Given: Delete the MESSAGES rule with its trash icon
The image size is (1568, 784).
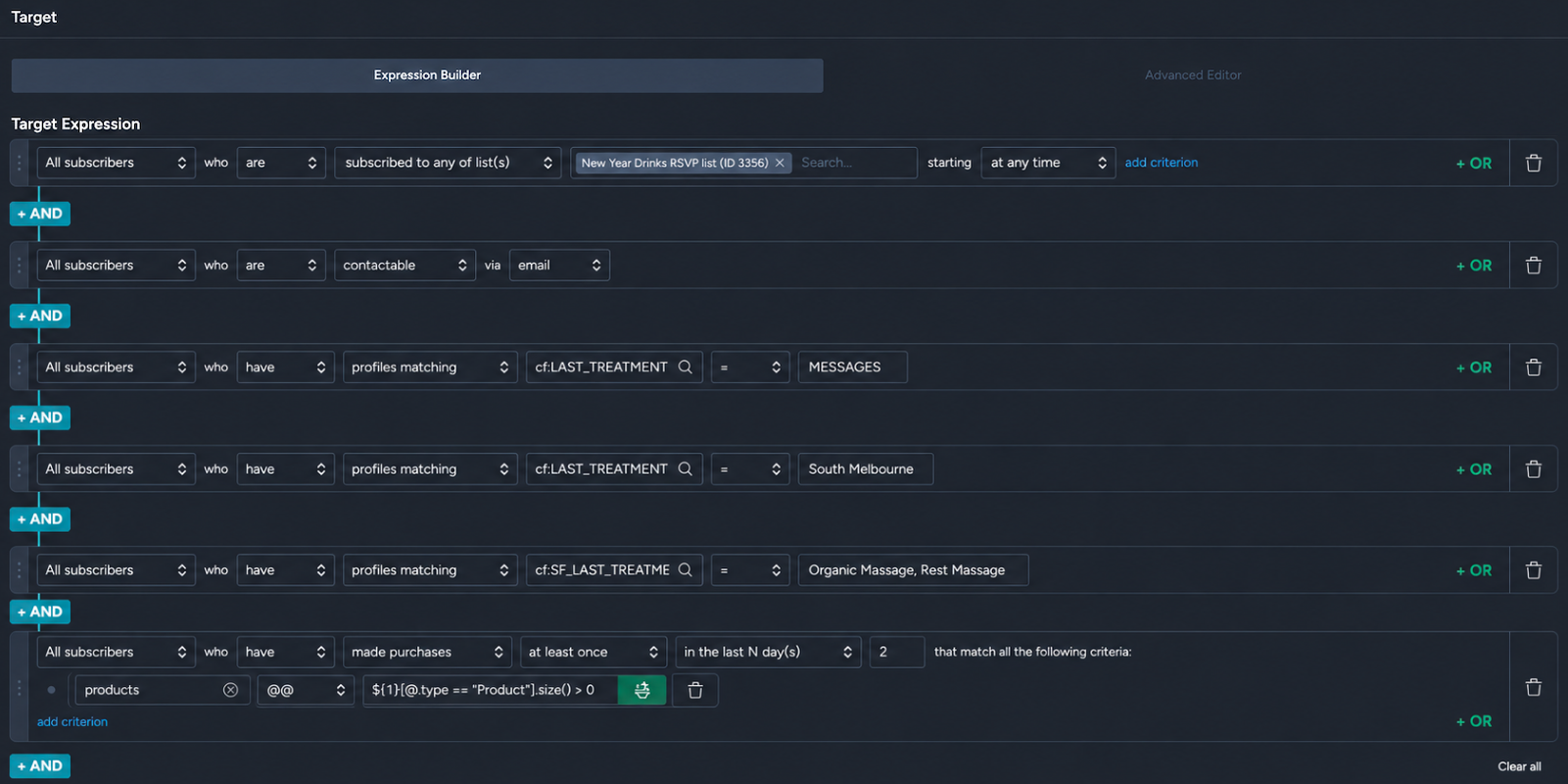Looking at the screenshot, I should (1534, 367).
